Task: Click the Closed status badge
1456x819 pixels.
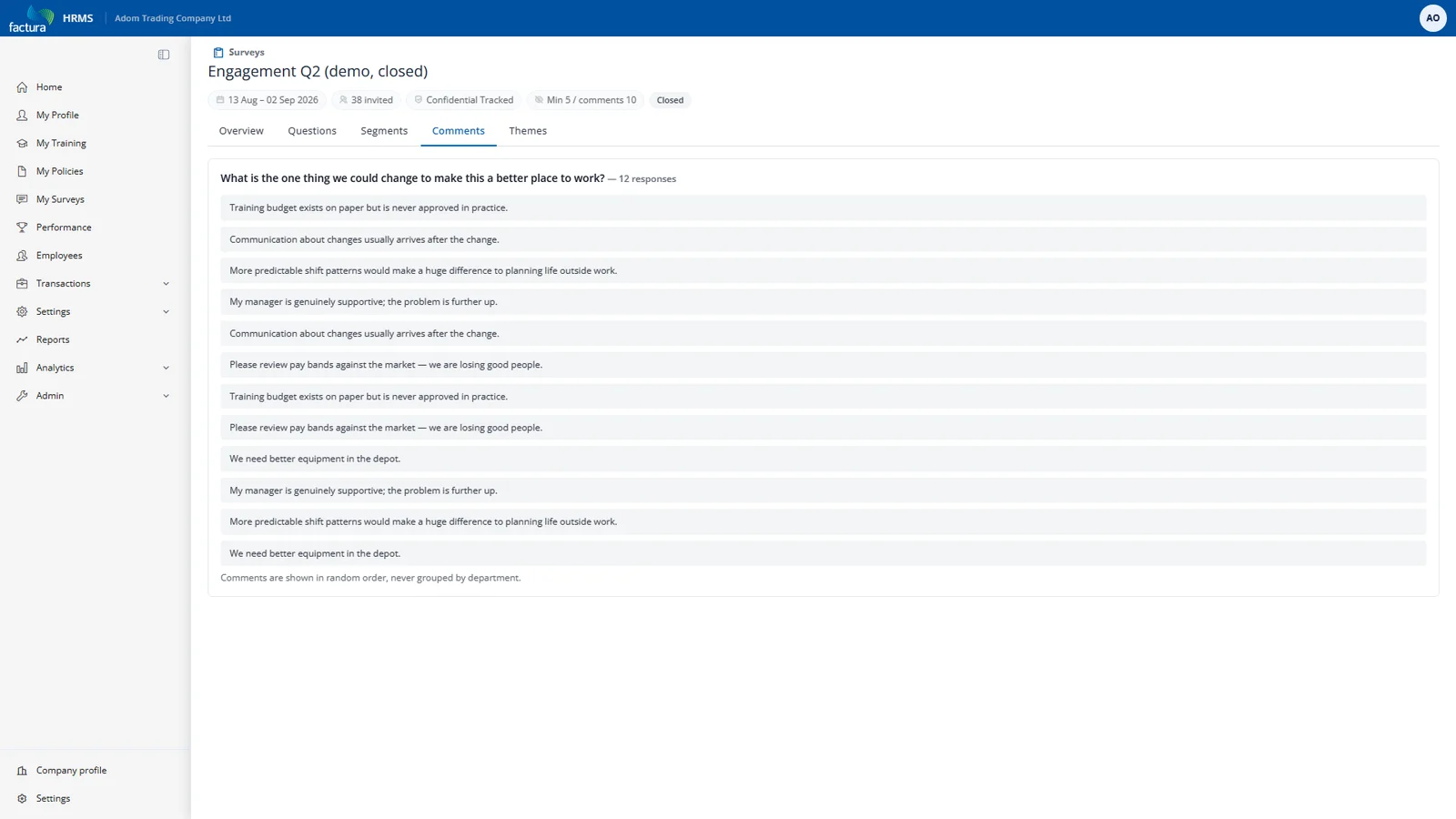Action: pos(670,100)
